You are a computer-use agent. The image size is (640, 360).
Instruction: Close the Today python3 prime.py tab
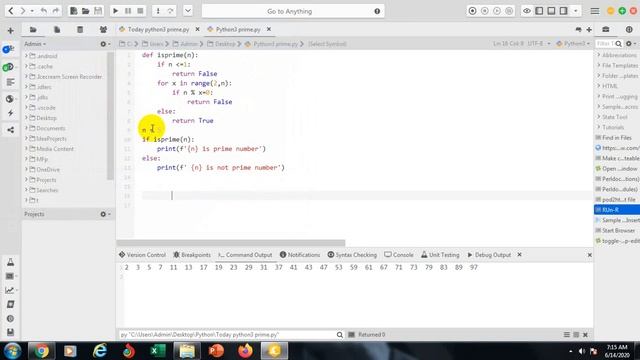point(198,29)
